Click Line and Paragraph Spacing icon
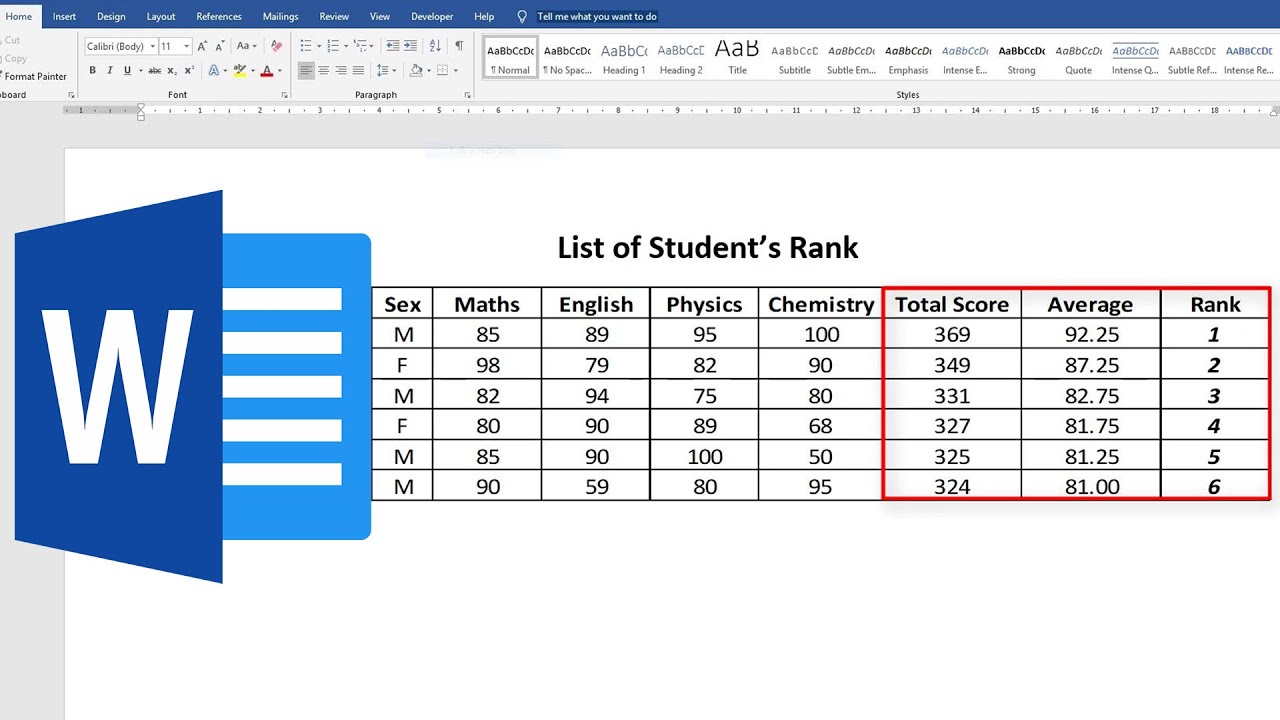This screenshot has height=720, width=1280. [x=382, y=71]
